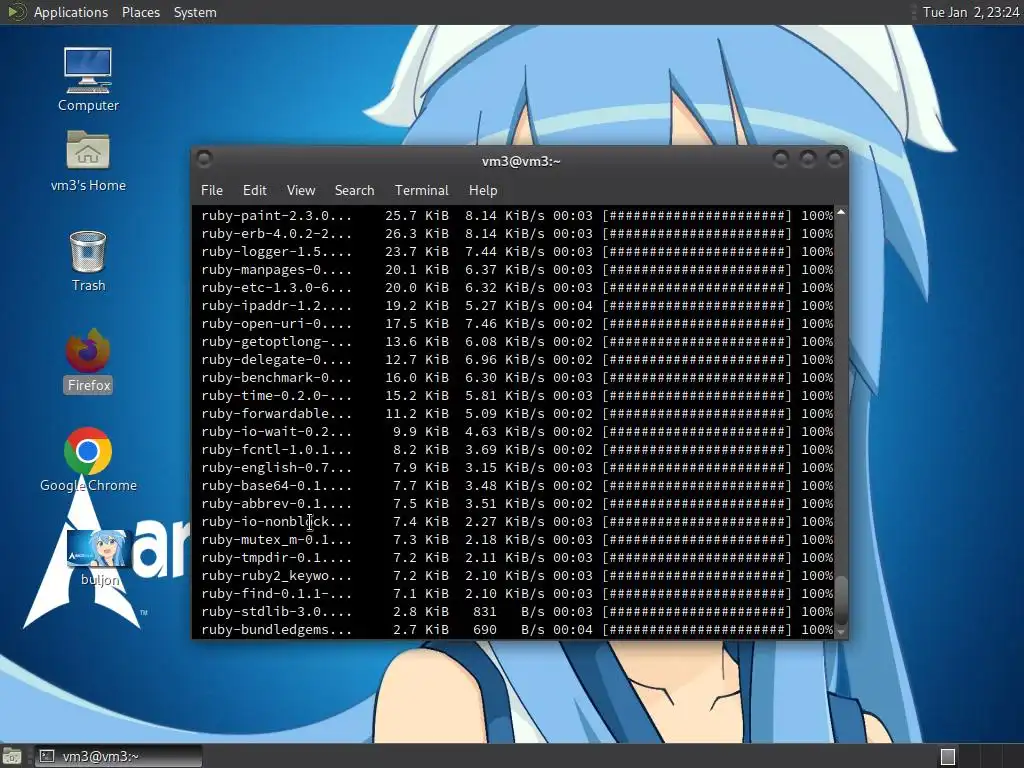Click the ruby-logger-1.5 line
The height and width of the screenshot is (768, 1024).
(517, 251)
